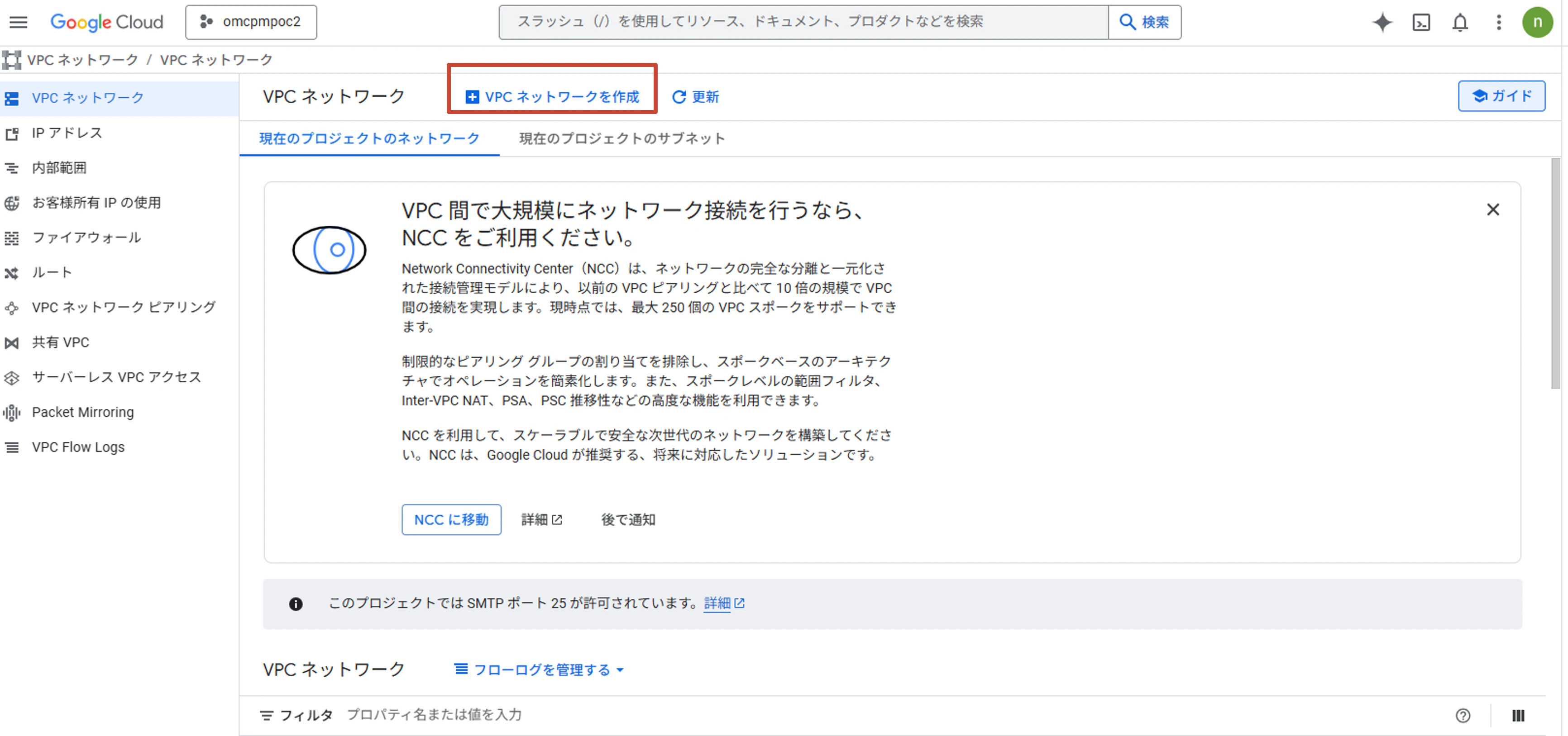Open the user account avatar
1568x736 pixels.
point(1537,23)
